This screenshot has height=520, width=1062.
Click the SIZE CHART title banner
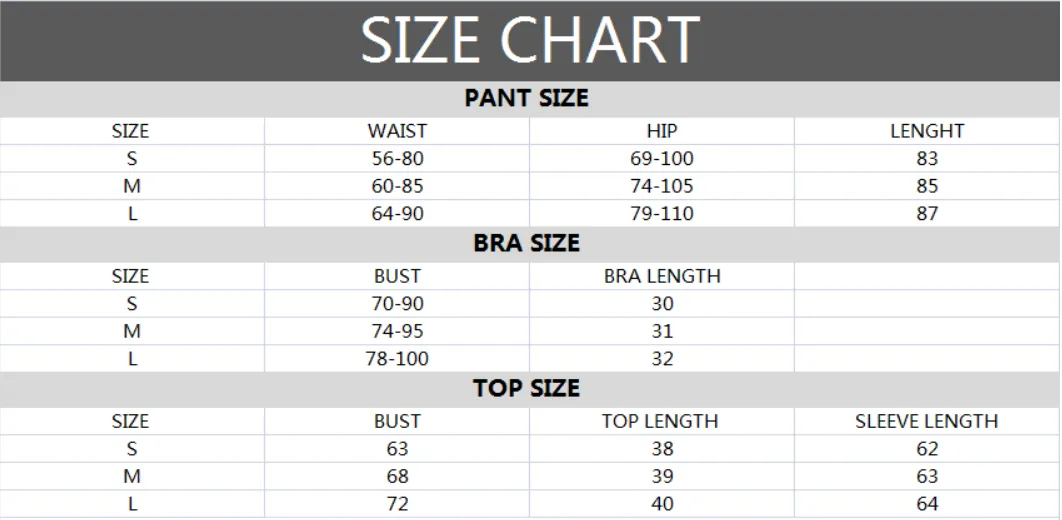point(530,41)
